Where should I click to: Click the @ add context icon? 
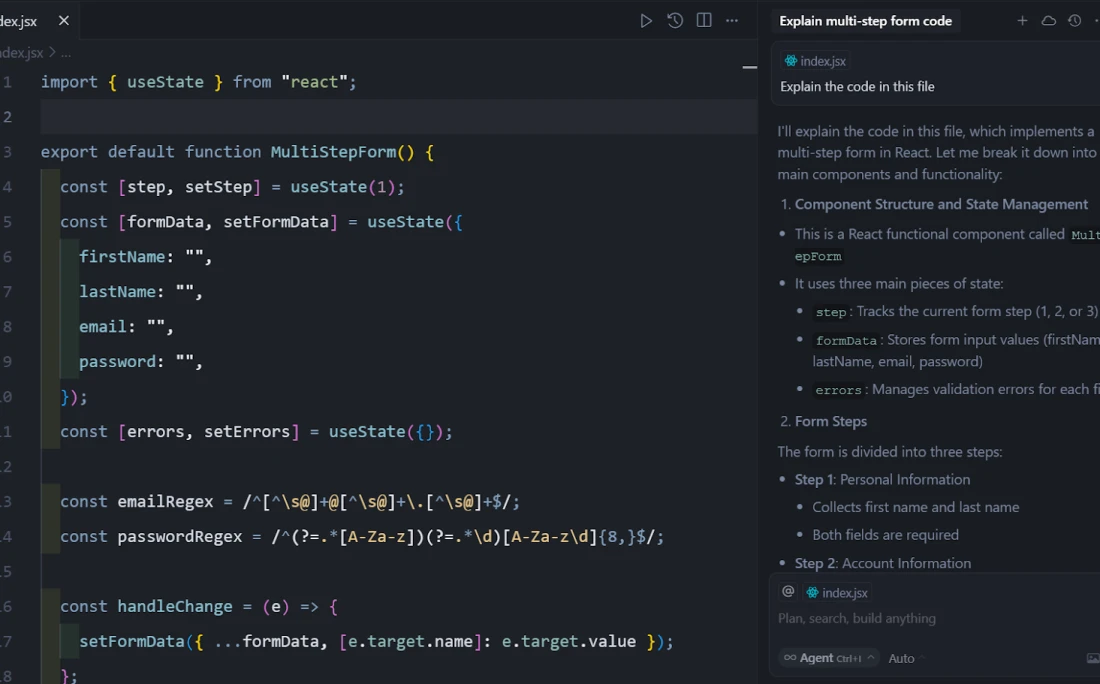point(788,592)
